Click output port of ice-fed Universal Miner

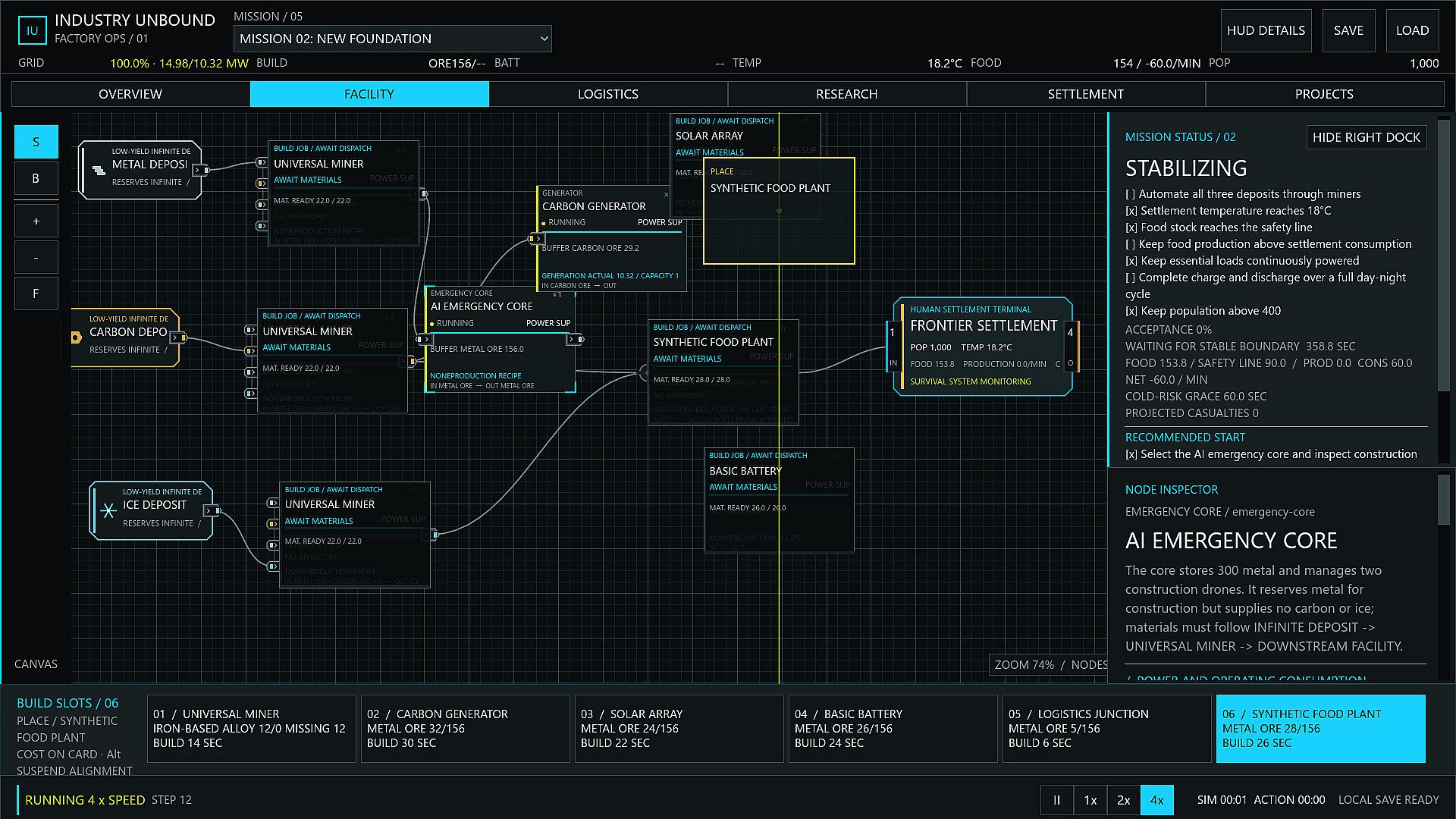tap(435, 535)
